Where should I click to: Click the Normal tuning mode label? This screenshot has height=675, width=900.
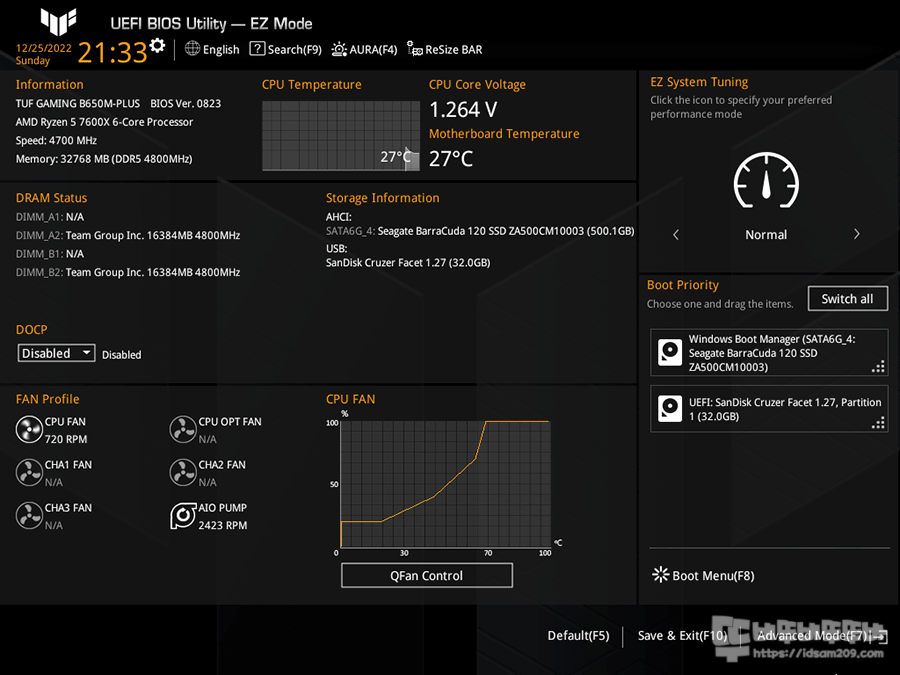pyautogui.click(x=766, y=234)
